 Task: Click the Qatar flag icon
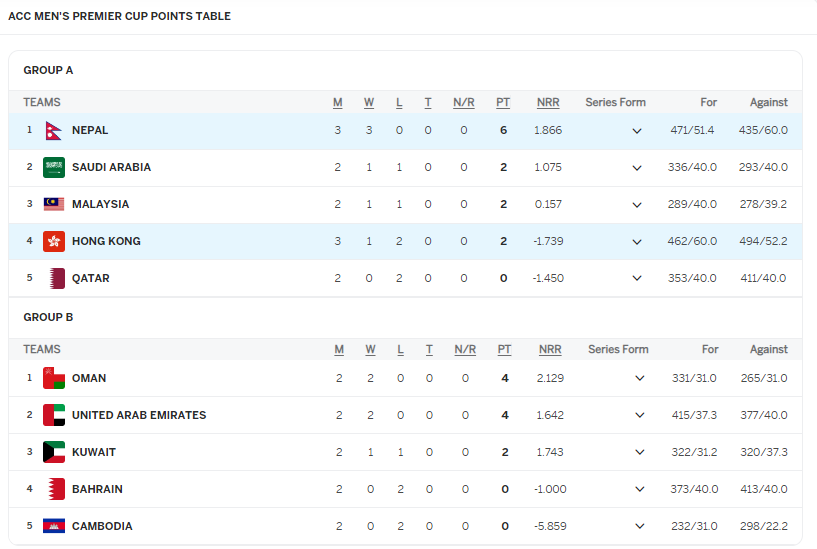pyautogui.click(x=54, y=278)
